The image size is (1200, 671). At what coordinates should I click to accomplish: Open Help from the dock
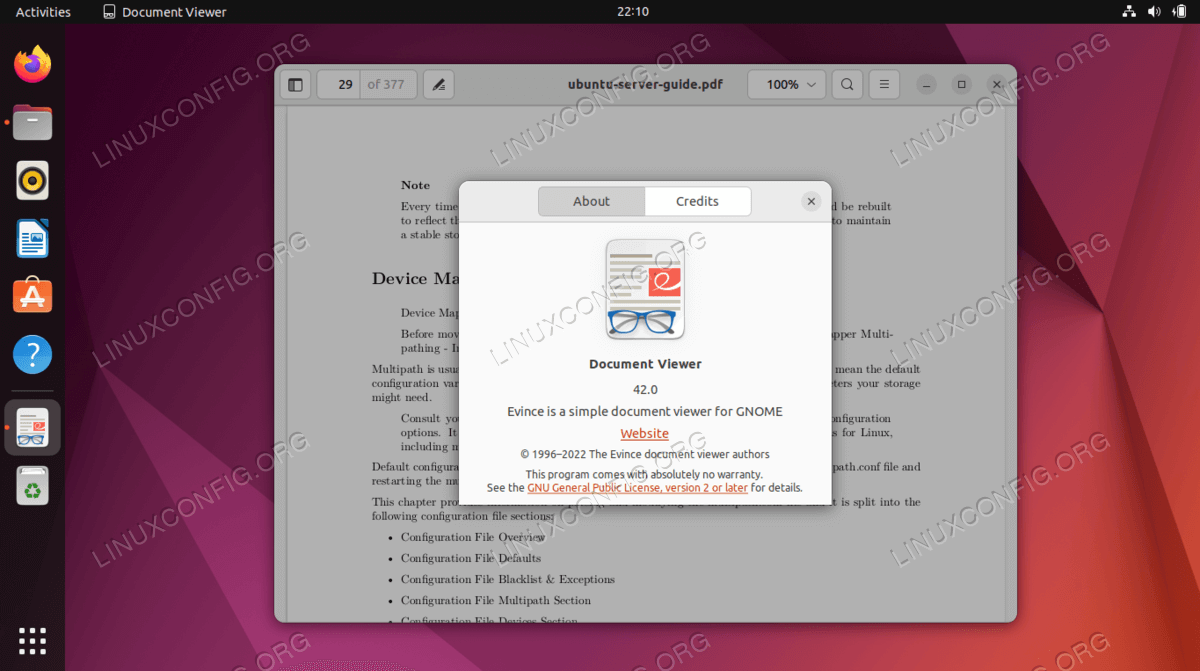(33, 354)
